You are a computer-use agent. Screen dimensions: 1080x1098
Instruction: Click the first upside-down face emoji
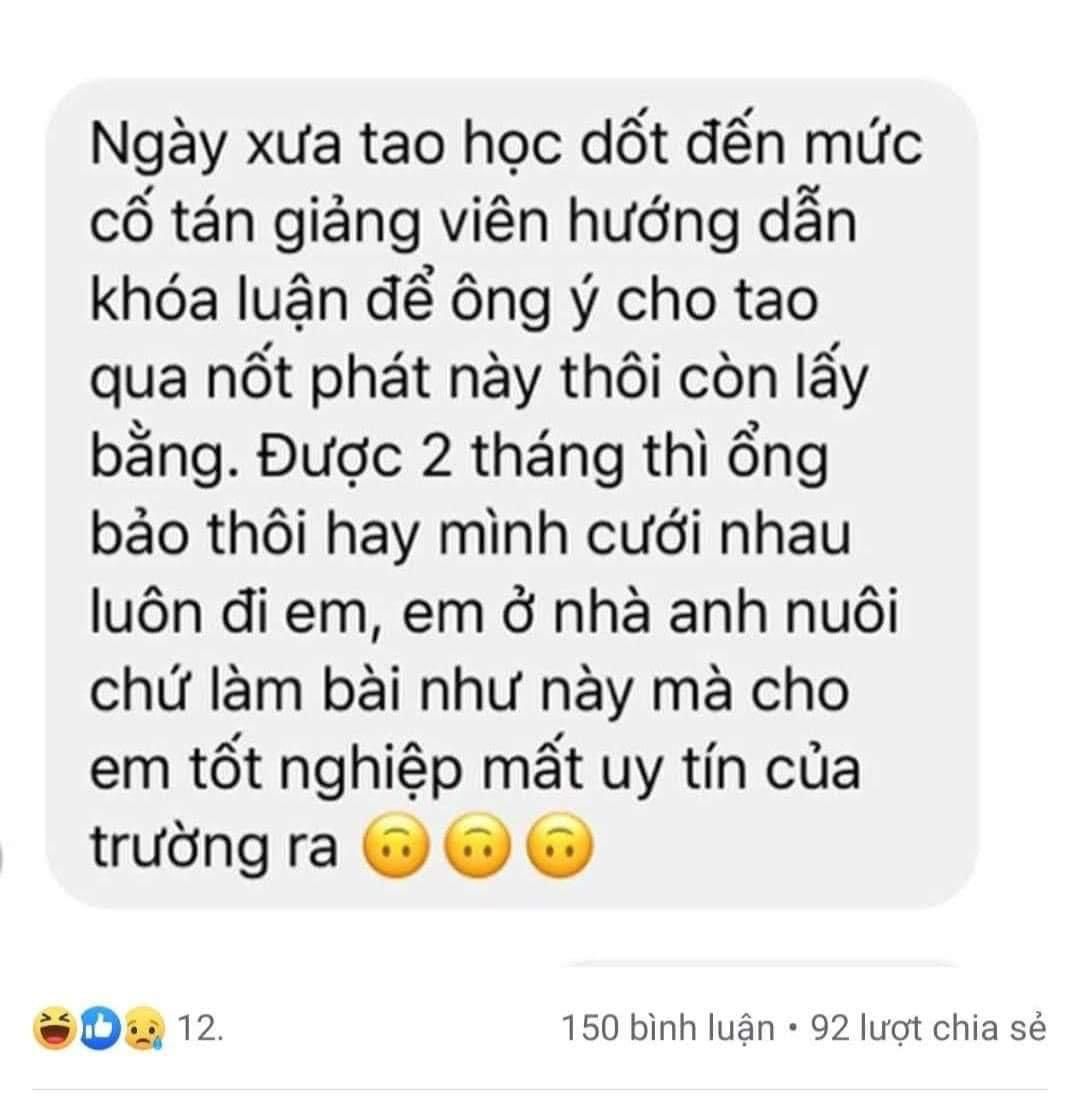click(395, 846)
